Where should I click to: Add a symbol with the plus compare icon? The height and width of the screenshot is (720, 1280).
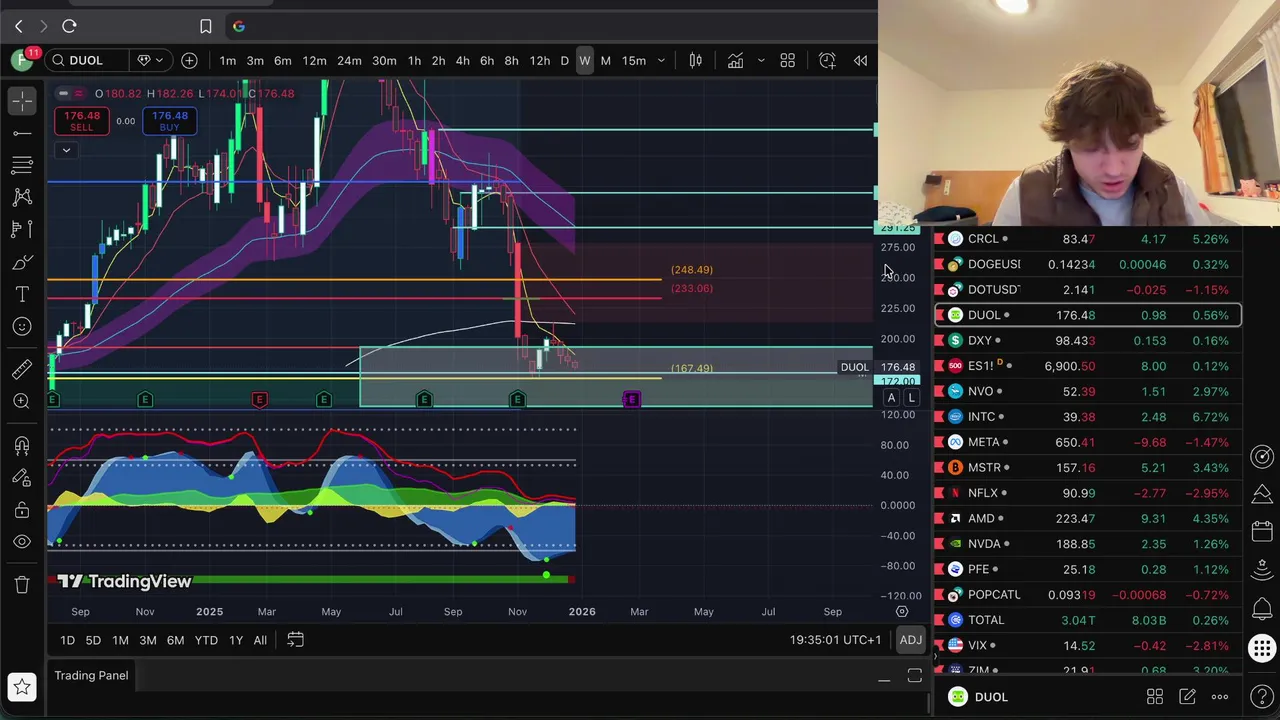point(189,61)
